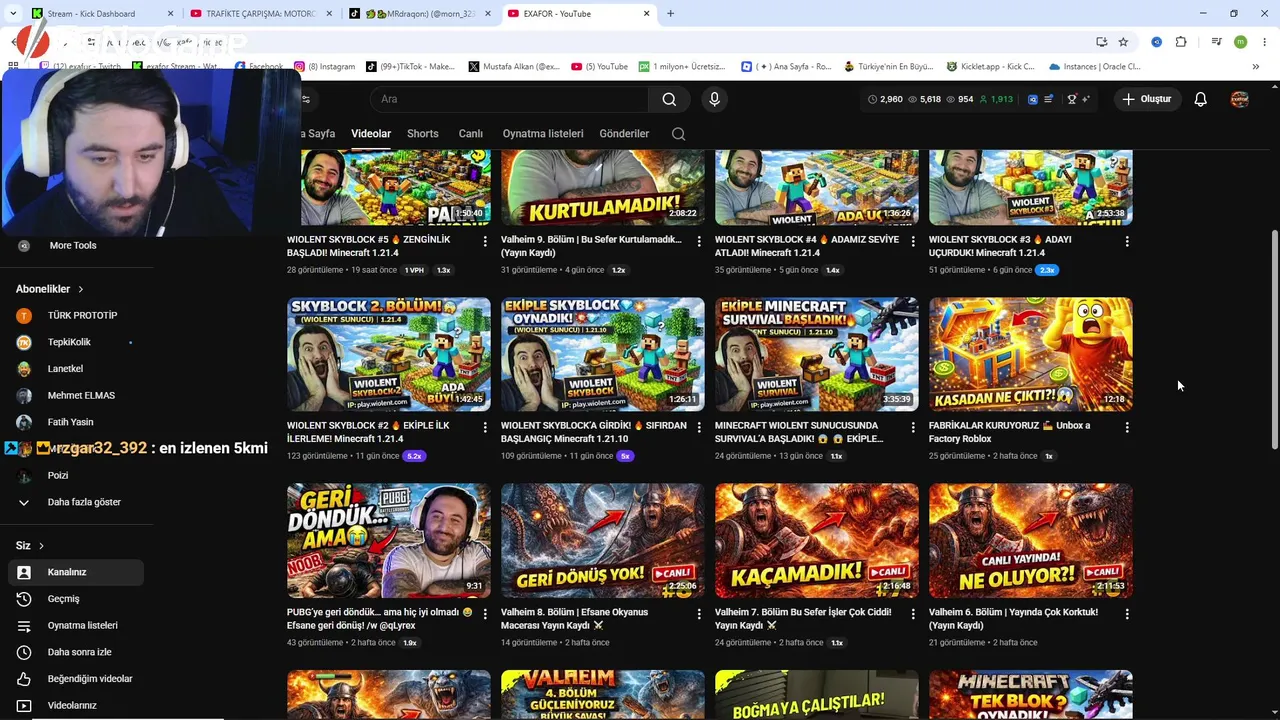Open Beğendiğim videolar list
The width and height of the screenshot is (1280, 720).
(89, 679)
